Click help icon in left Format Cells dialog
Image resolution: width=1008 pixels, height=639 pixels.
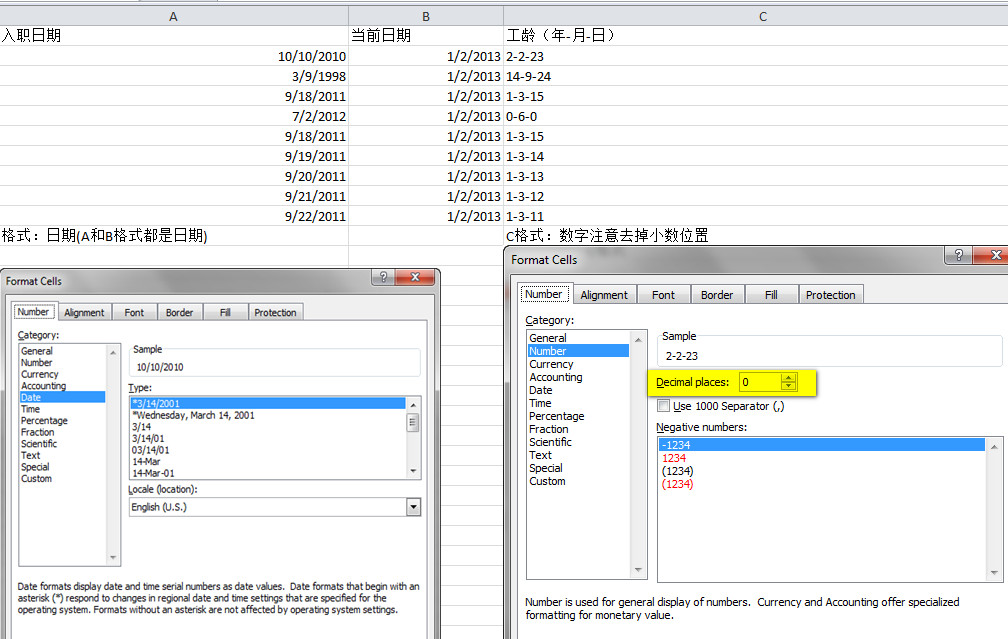(x=384, y=279)
